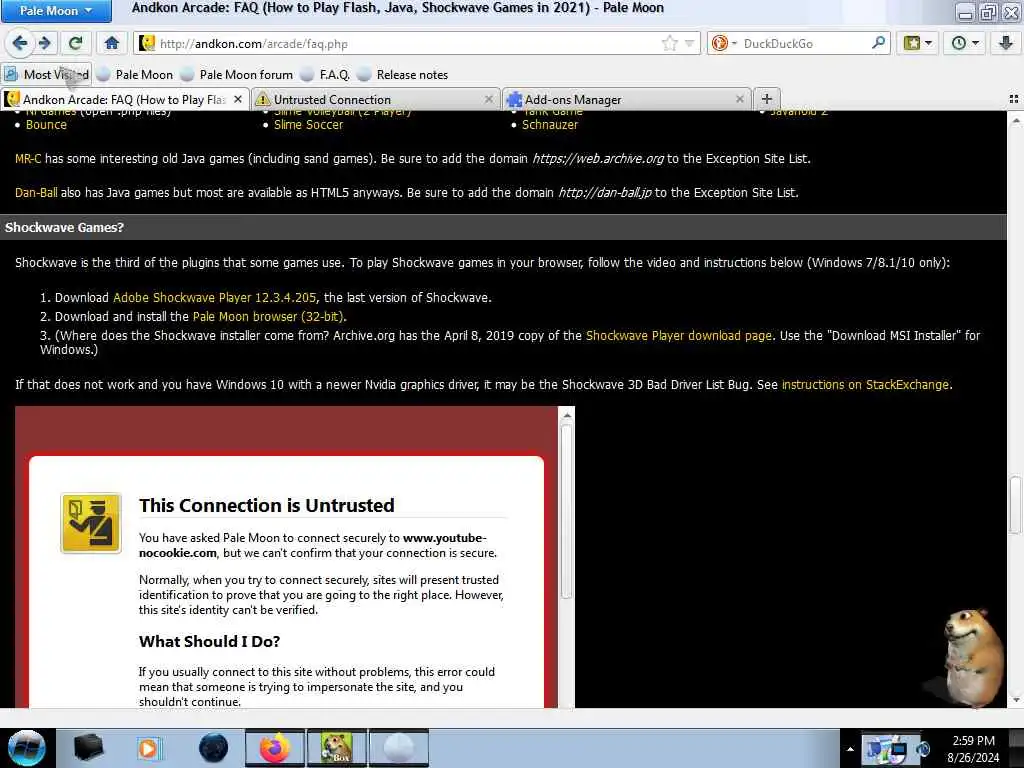Viewport: 1024px width, 768px height.
Task: Open Most Visited bookmarks folder
Action: [47, 74]
